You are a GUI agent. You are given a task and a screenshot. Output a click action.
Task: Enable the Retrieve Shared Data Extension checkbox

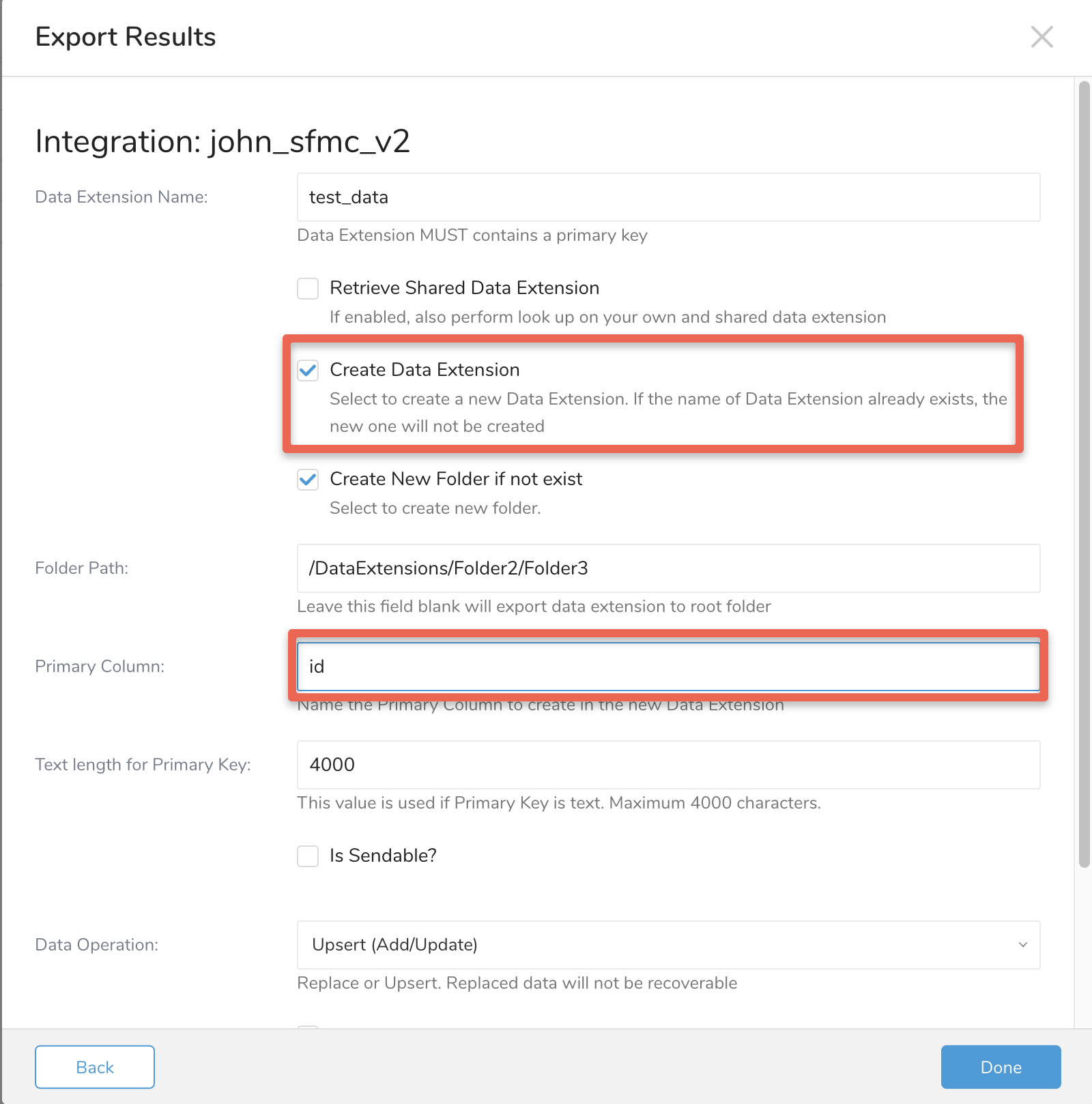point(308,289)
